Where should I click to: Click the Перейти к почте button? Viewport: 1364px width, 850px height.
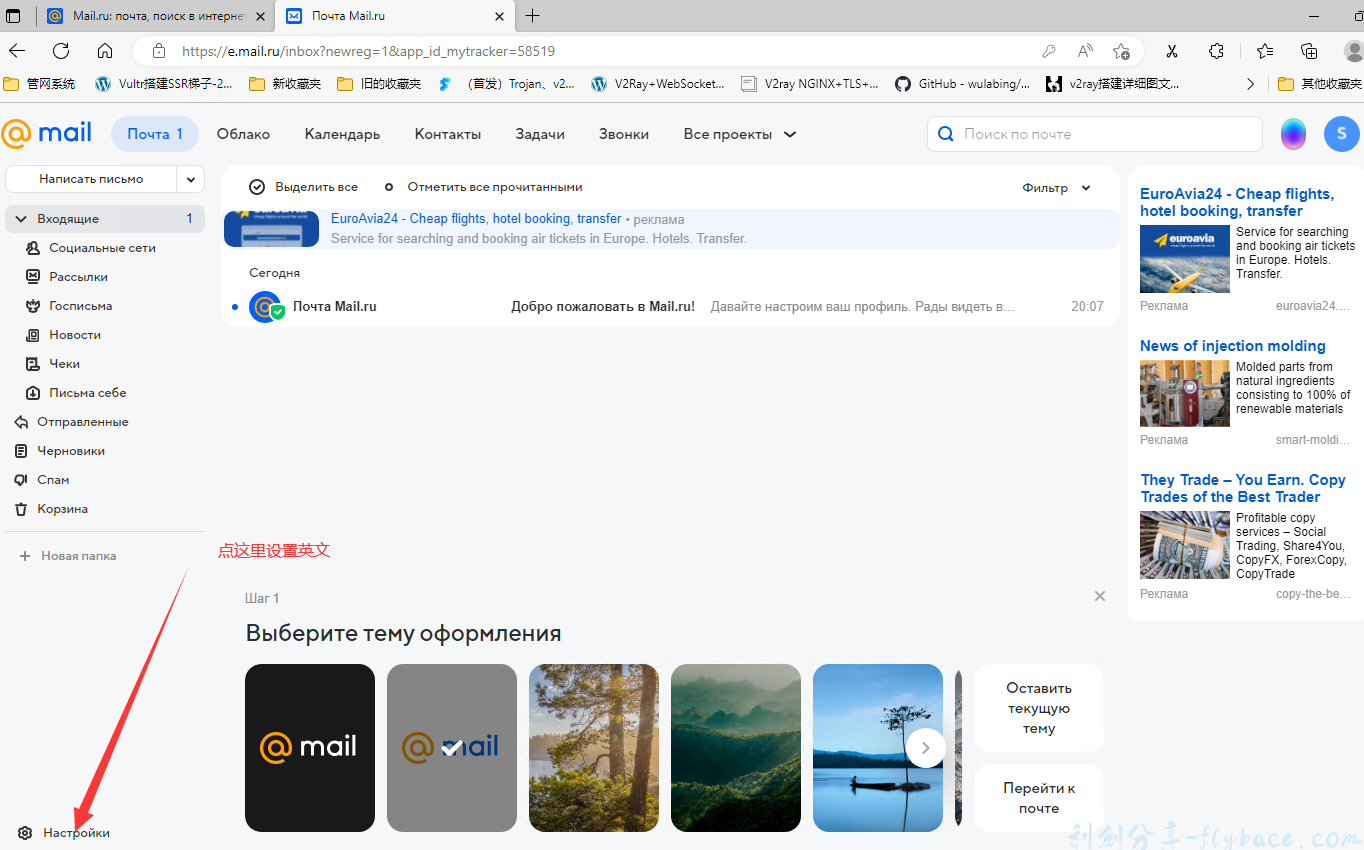[x=1038, y=797]
